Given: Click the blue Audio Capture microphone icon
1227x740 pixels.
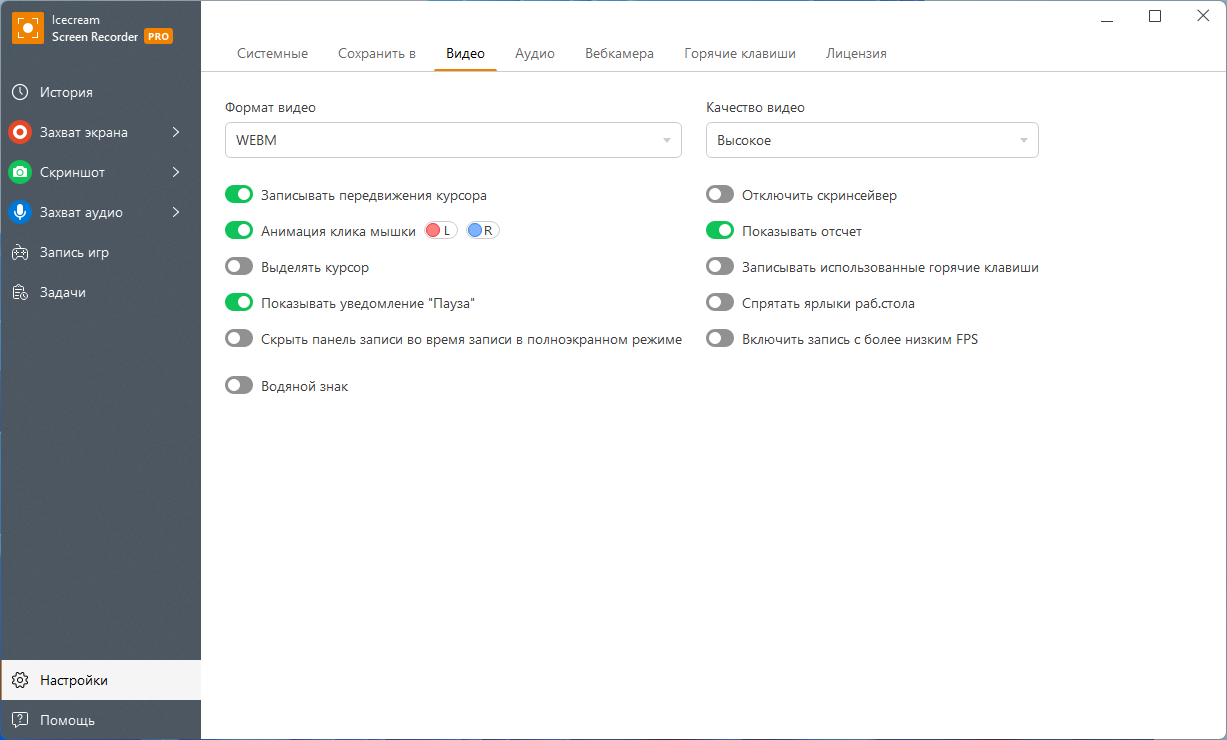Looking at the screenshot, I should tap(20, 212).
